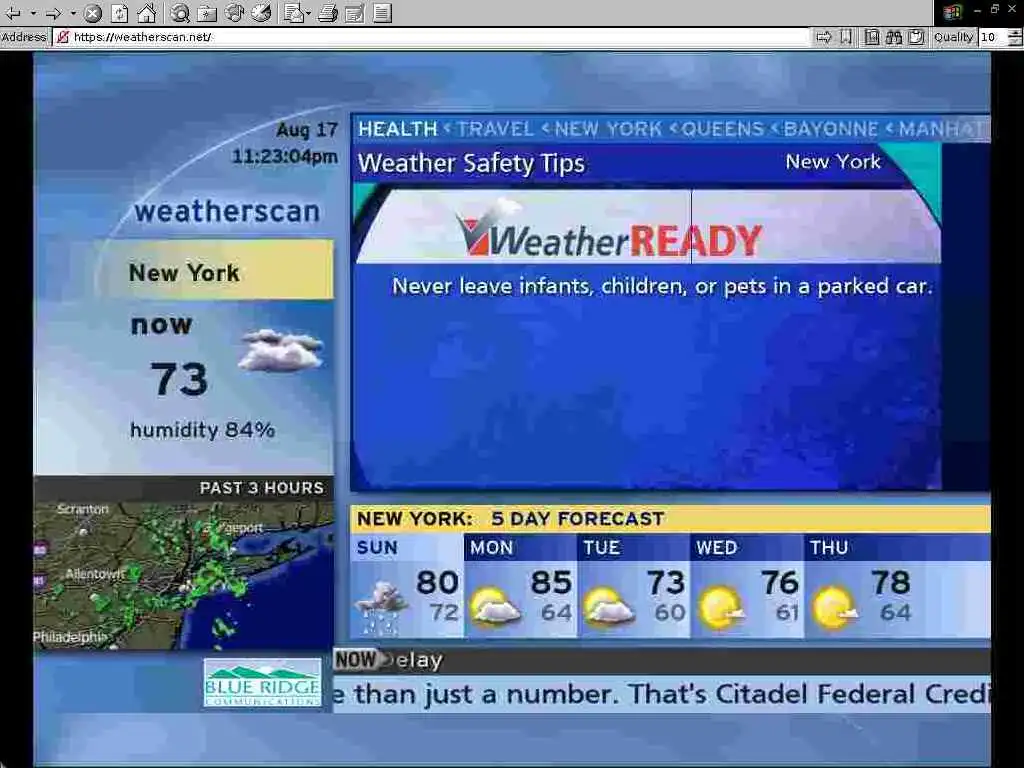Select the QUEENS tab

click(722, 129)
